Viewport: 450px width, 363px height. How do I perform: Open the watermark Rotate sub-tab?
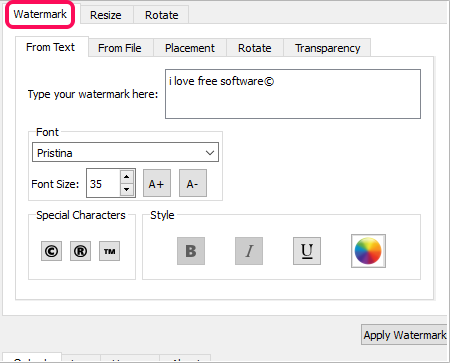255,48
